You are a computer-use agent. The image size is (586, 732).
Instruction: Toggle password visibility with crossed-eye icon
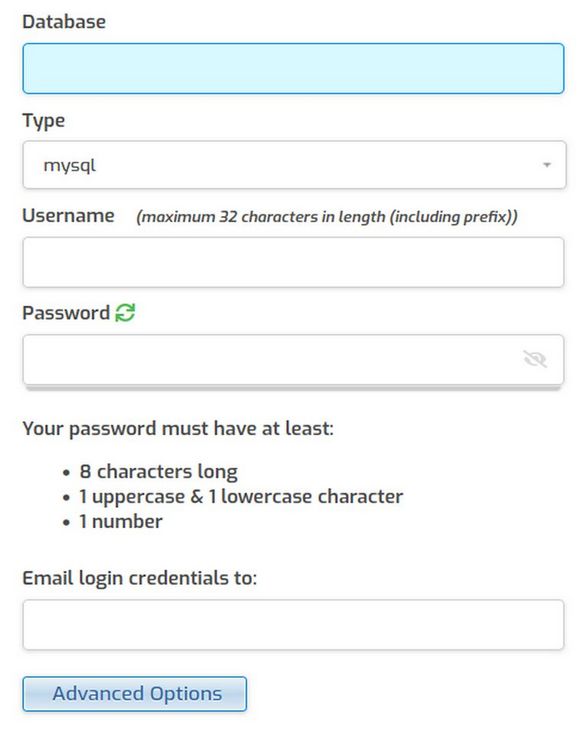tap(535, 359)
